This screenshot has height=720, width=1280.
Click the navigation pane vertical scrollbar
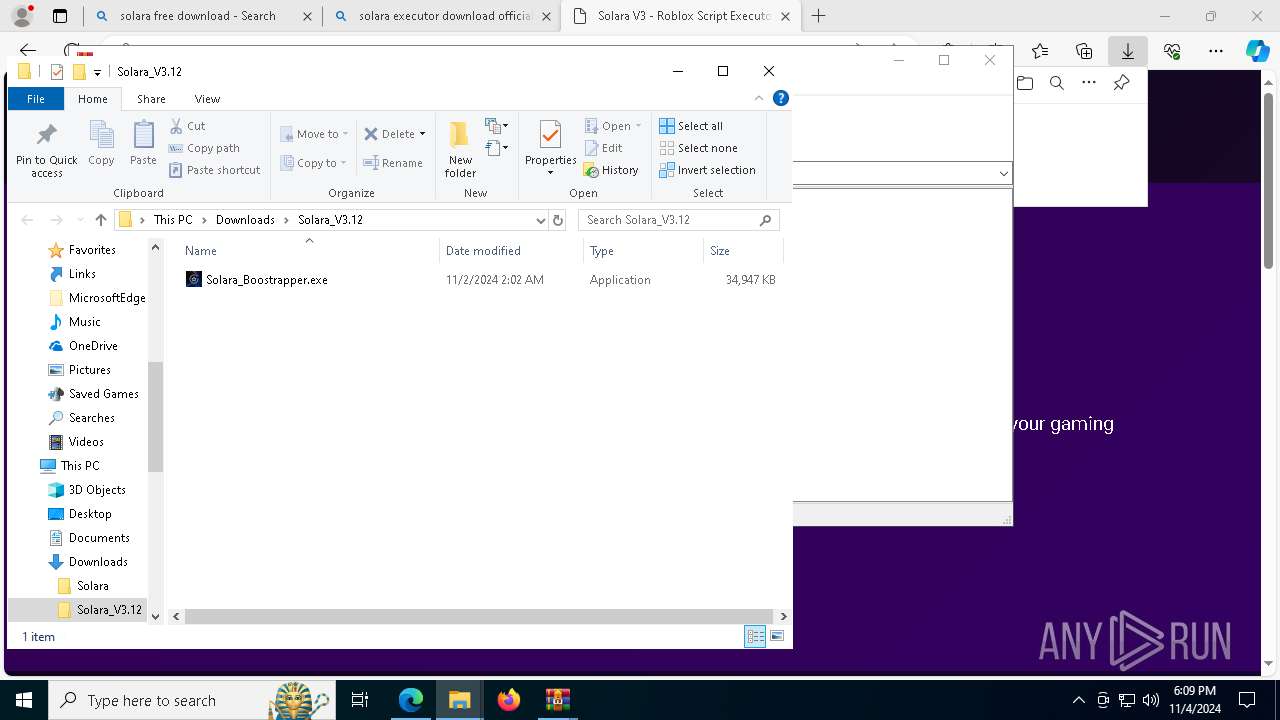point(155,415)
